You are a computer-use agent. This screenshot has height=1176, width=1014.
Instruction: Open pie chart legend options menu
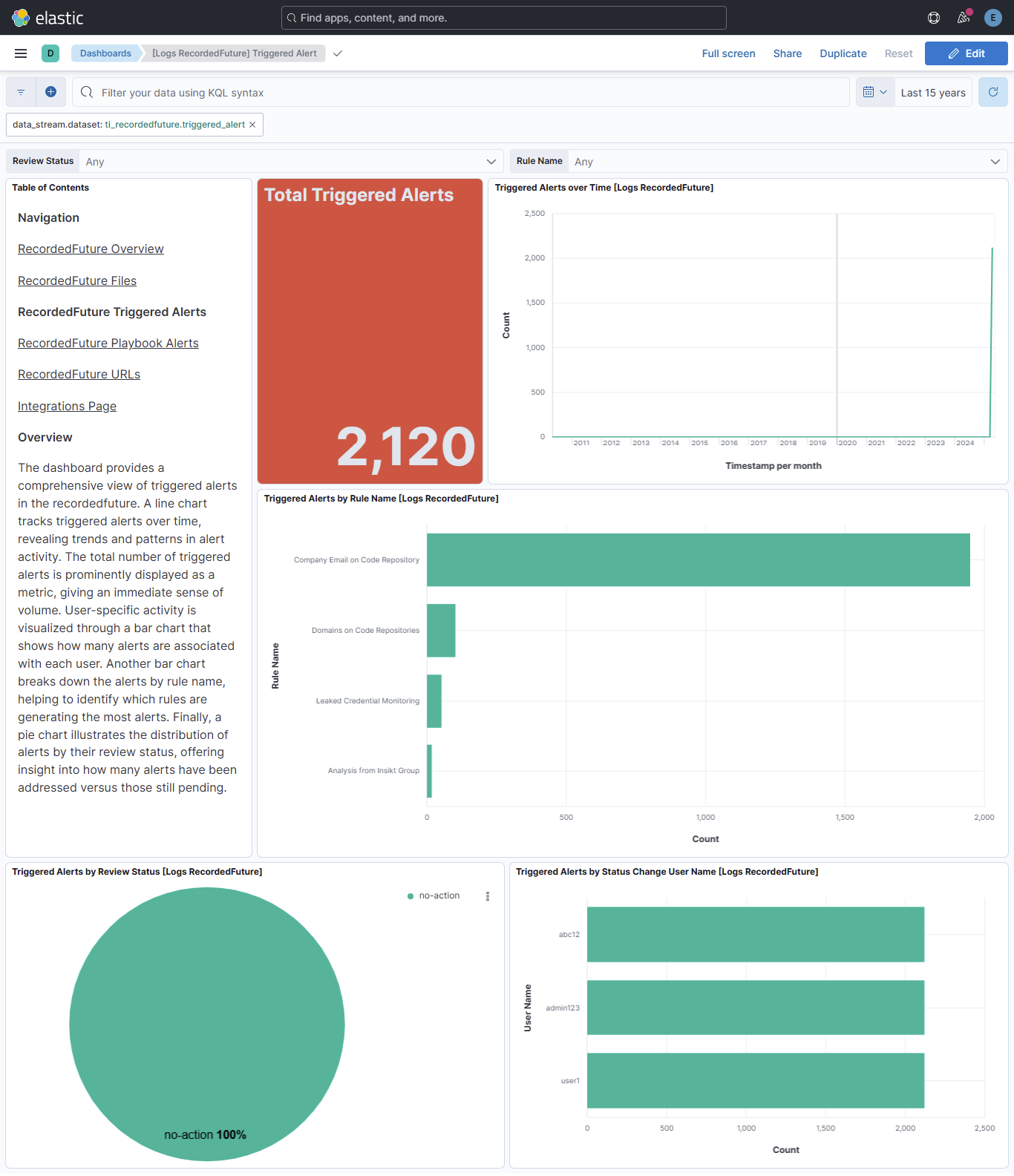[488, 896]
